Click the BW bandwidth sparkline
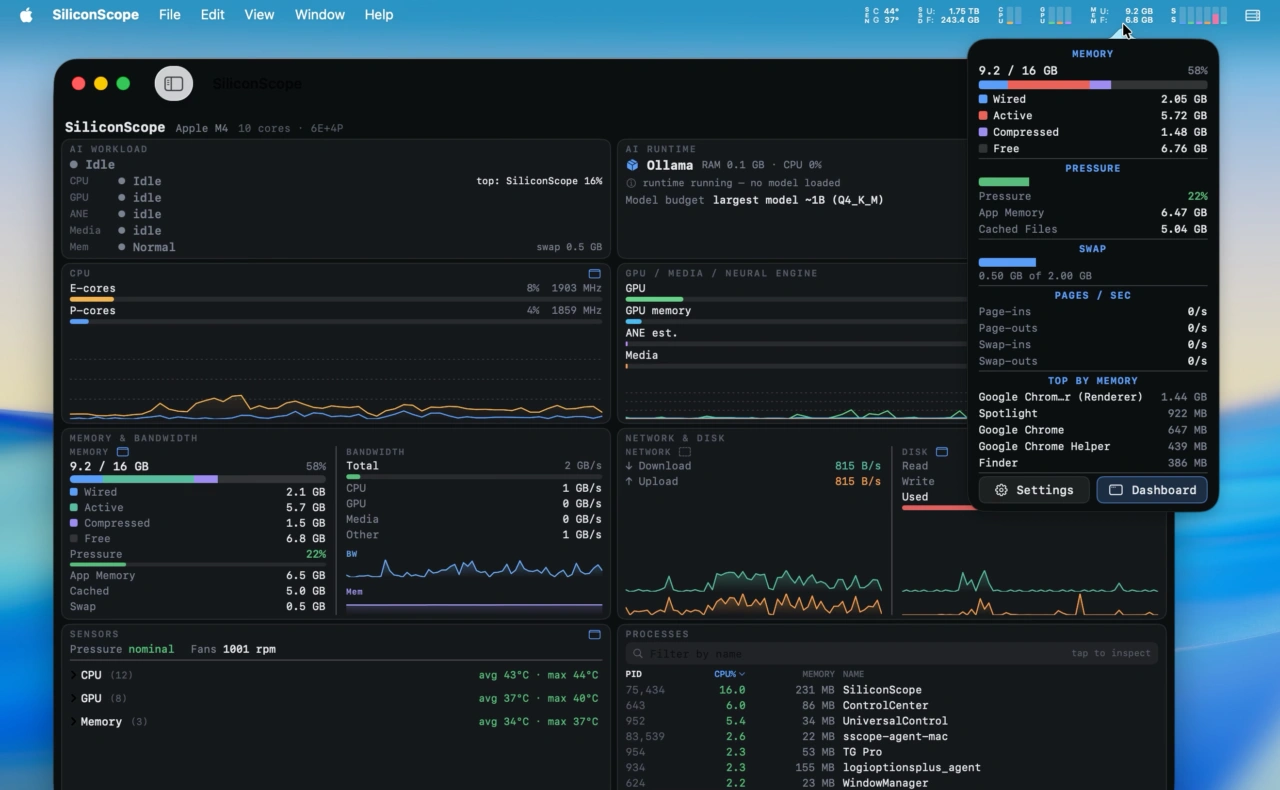Screen dimensions: 1280x790 tap(474, 568)
